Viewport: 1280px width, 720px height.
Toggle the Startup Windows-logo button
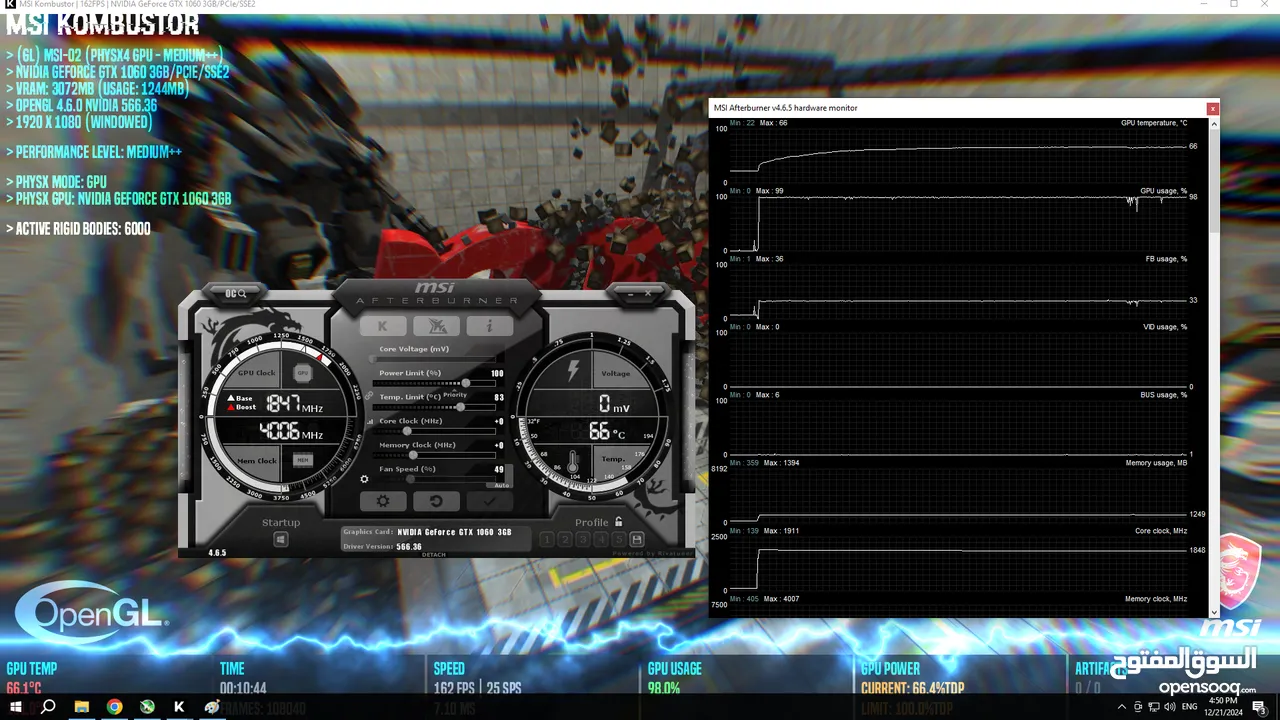pyautogui.click(x=281, y=540)
